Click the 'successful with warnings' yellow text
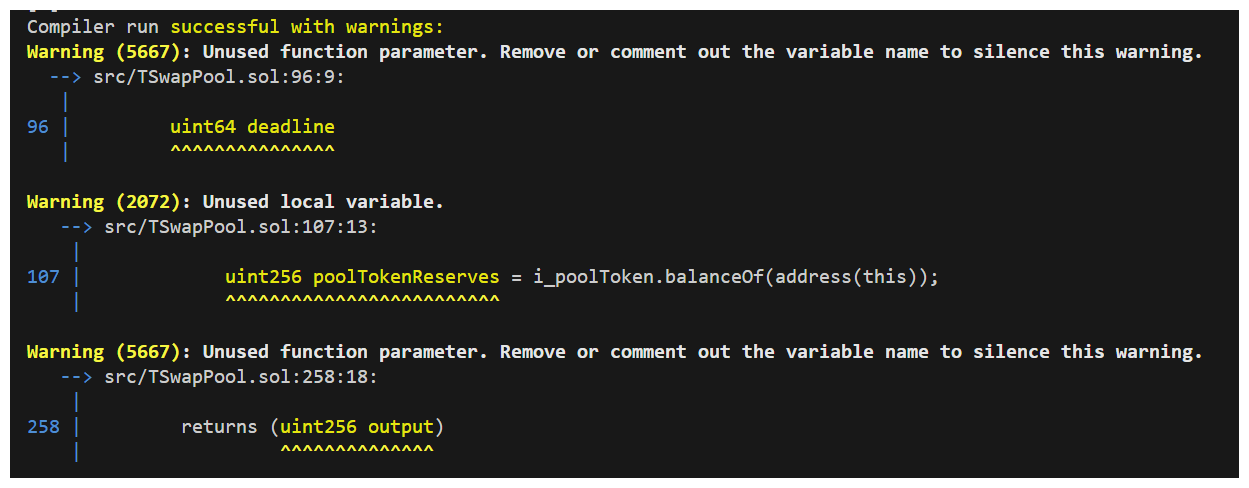This screenshot has height=488, width=1249. coord(307,27)
